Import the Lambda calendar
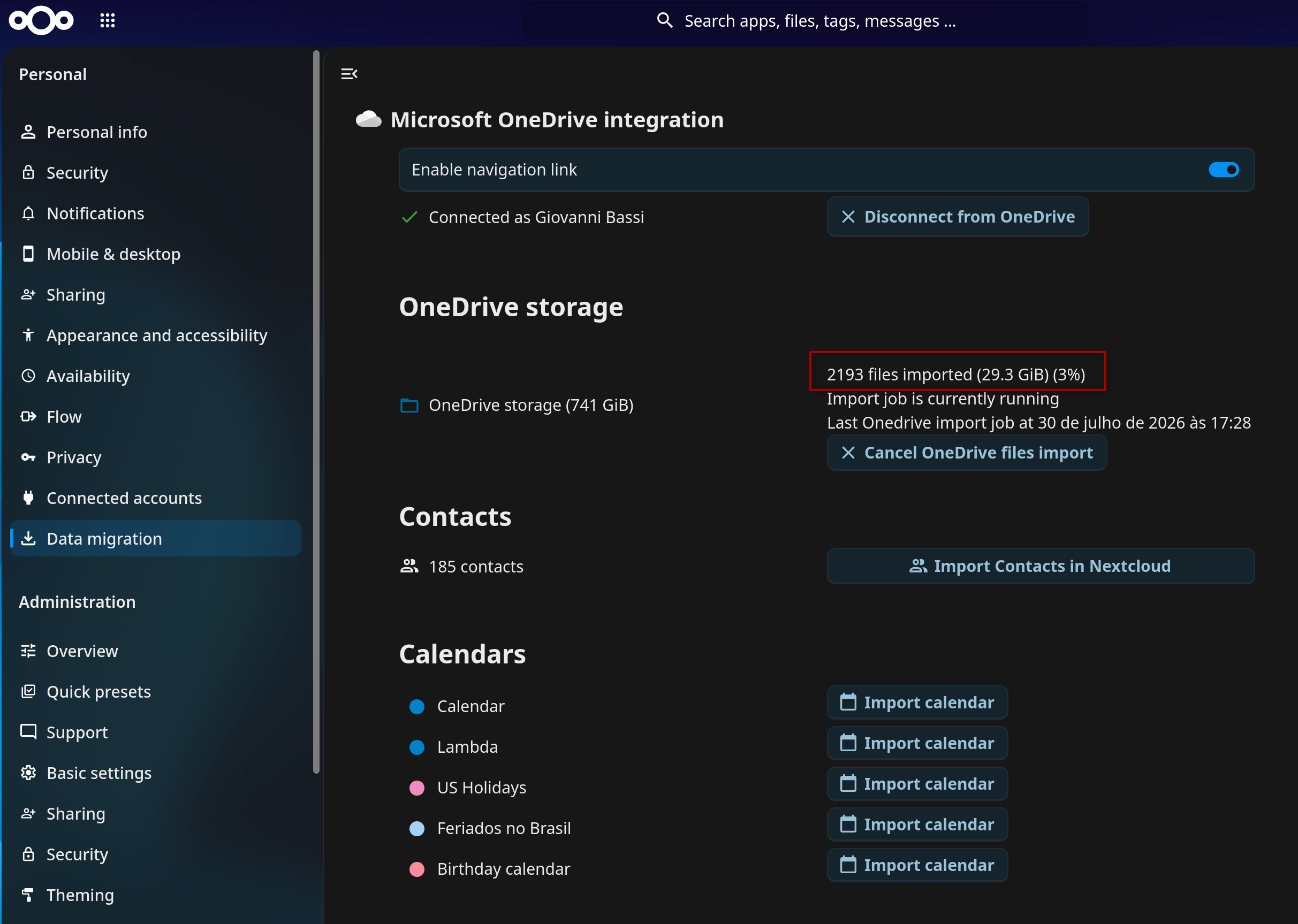This screenshot has height=924, width=1298. pyautogui.click(x=917, y=743)
